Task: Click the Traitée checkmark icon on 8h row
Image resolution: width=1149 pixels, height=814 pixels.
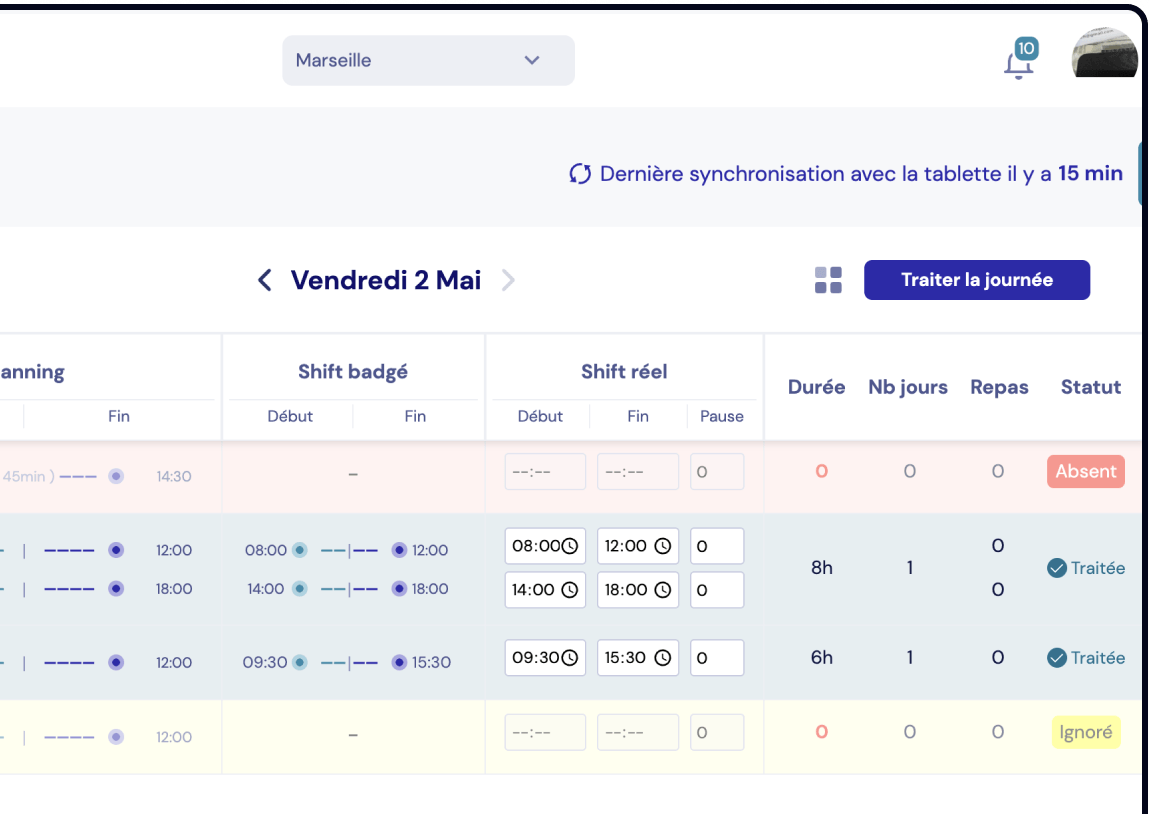Action: tap(1056, 568)
